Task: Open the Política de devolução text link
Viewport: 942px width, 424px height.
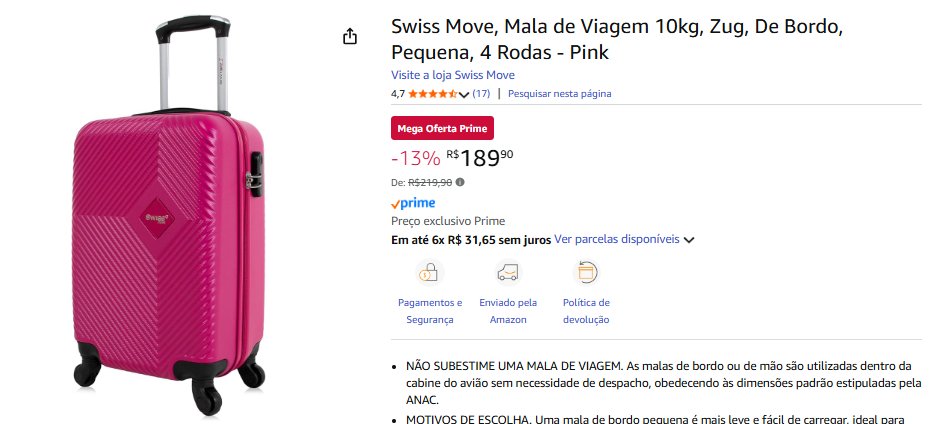Action: [586, 311]
